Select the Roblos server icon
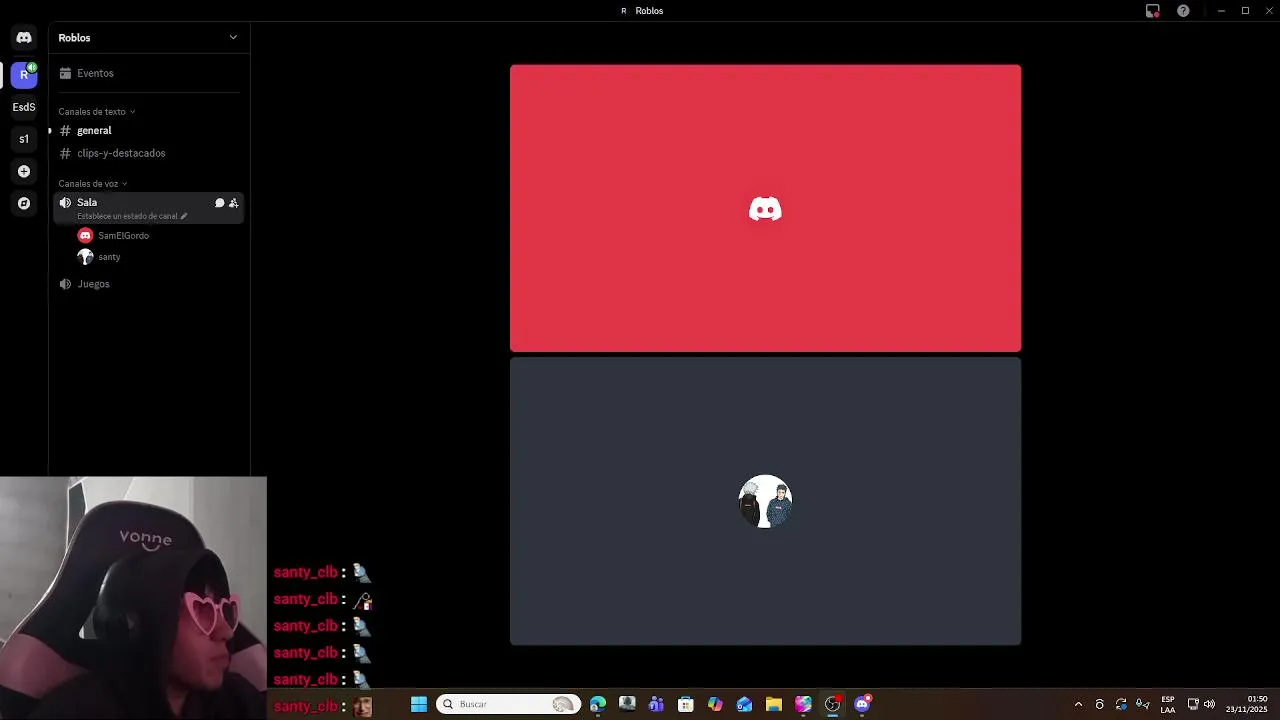The image size is (1280, 720). (x=24, y=75)
